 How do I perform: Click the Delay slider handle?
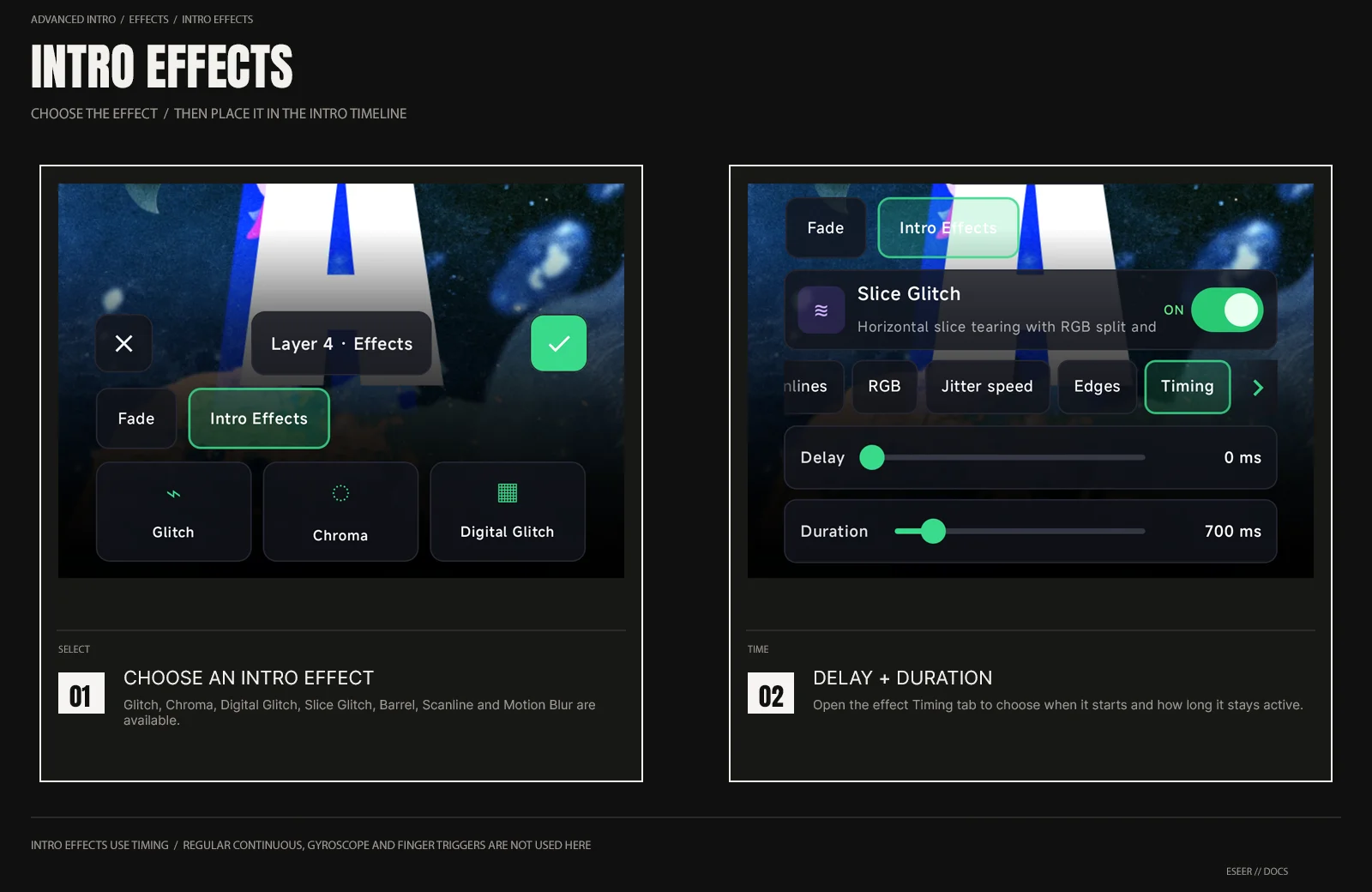click(x=872, y=458)
